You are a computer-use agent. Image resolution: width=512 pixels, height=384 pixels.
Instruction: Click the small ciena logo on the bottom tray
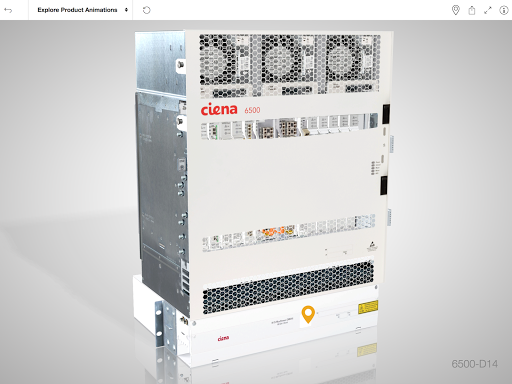click(x=223, y=338)
